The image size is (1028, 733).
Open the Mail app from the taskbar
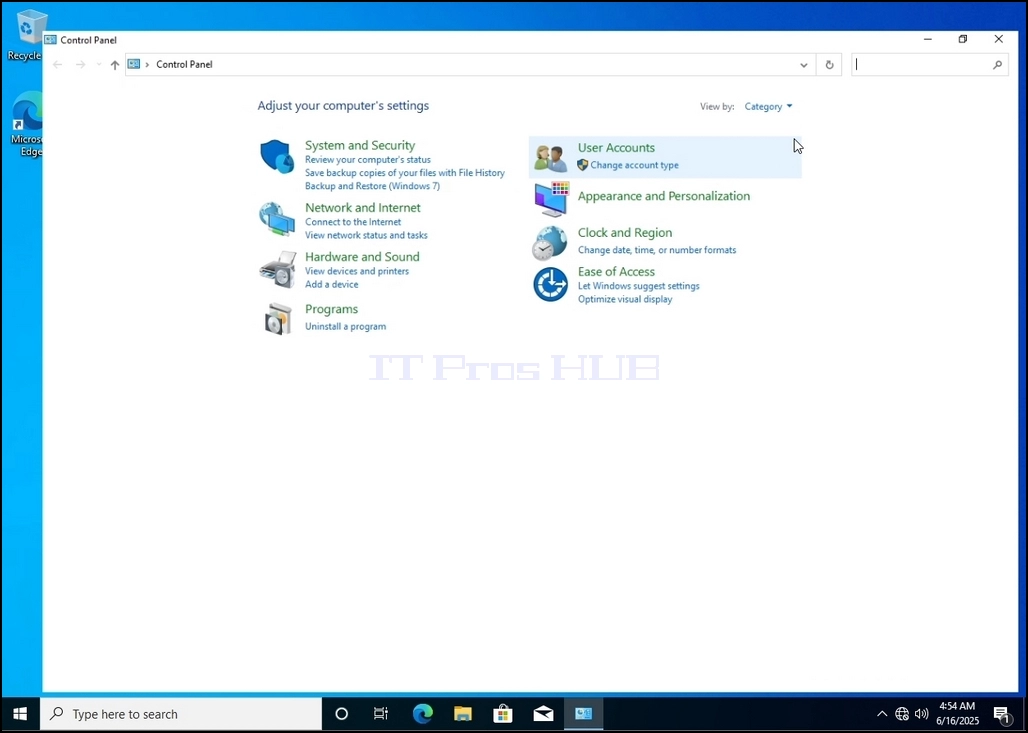click(x=543, y=714)
